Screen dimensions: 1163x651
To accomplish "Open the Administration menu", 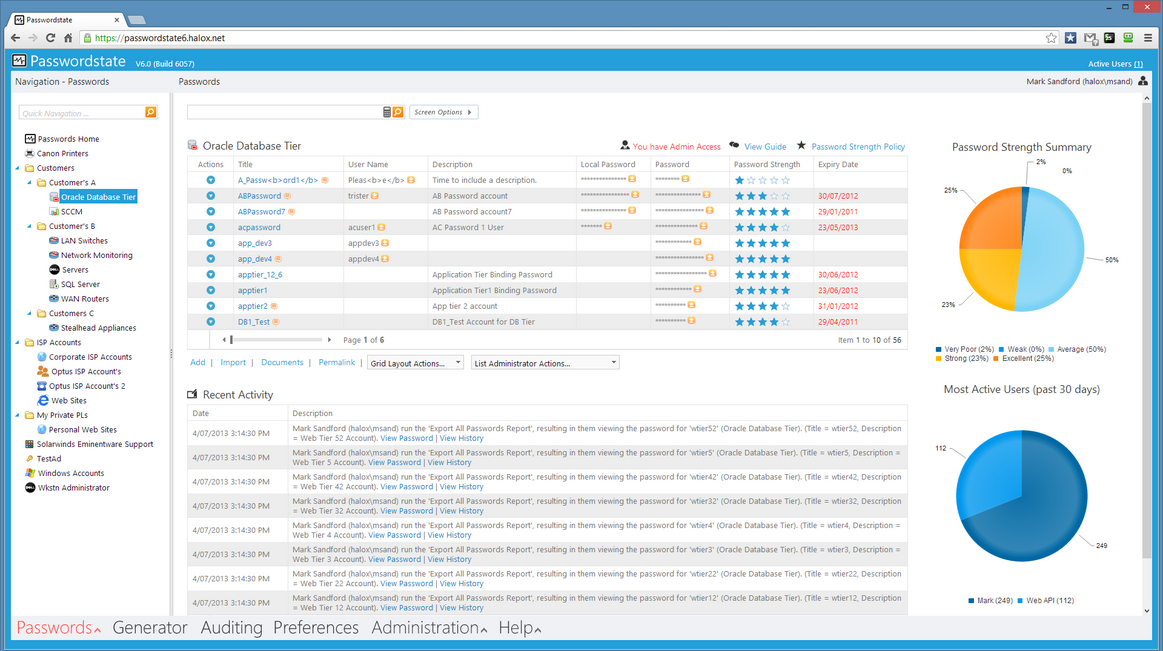I will (429, 627).
